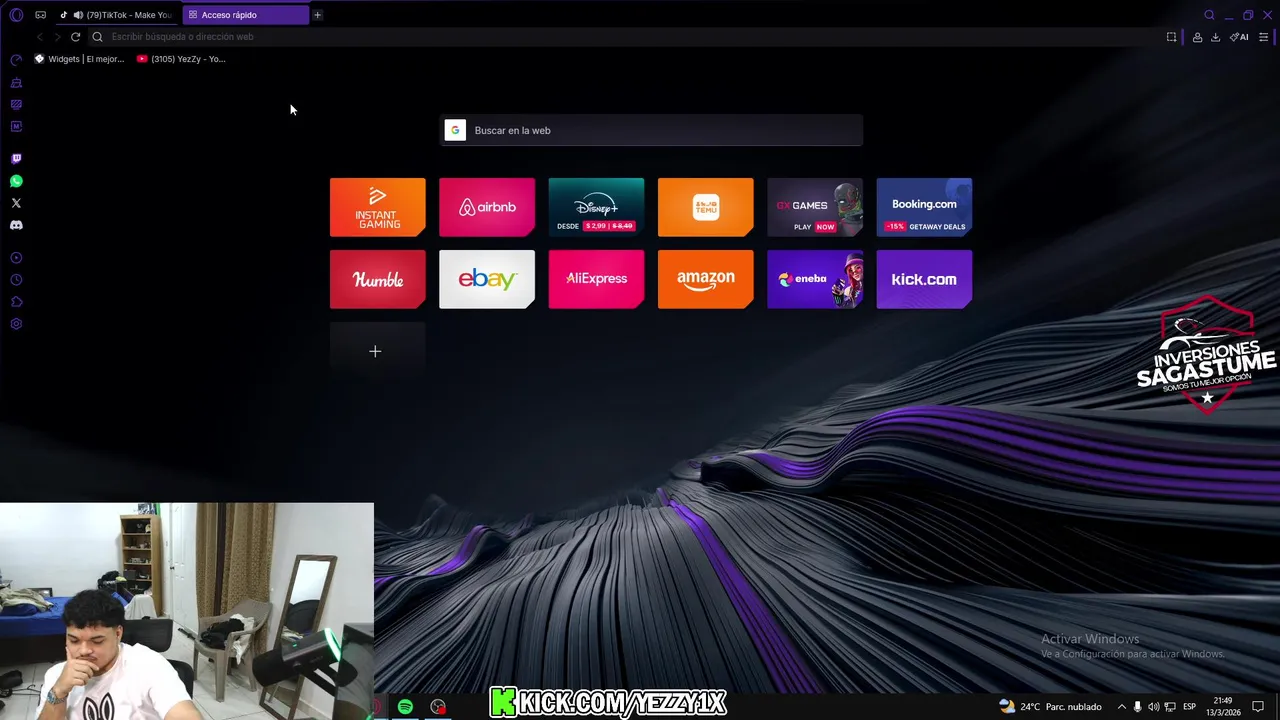This screenshot has height=720, width=1280.
Task: Open the M panel in sidebar
Action: pos(16,126)
